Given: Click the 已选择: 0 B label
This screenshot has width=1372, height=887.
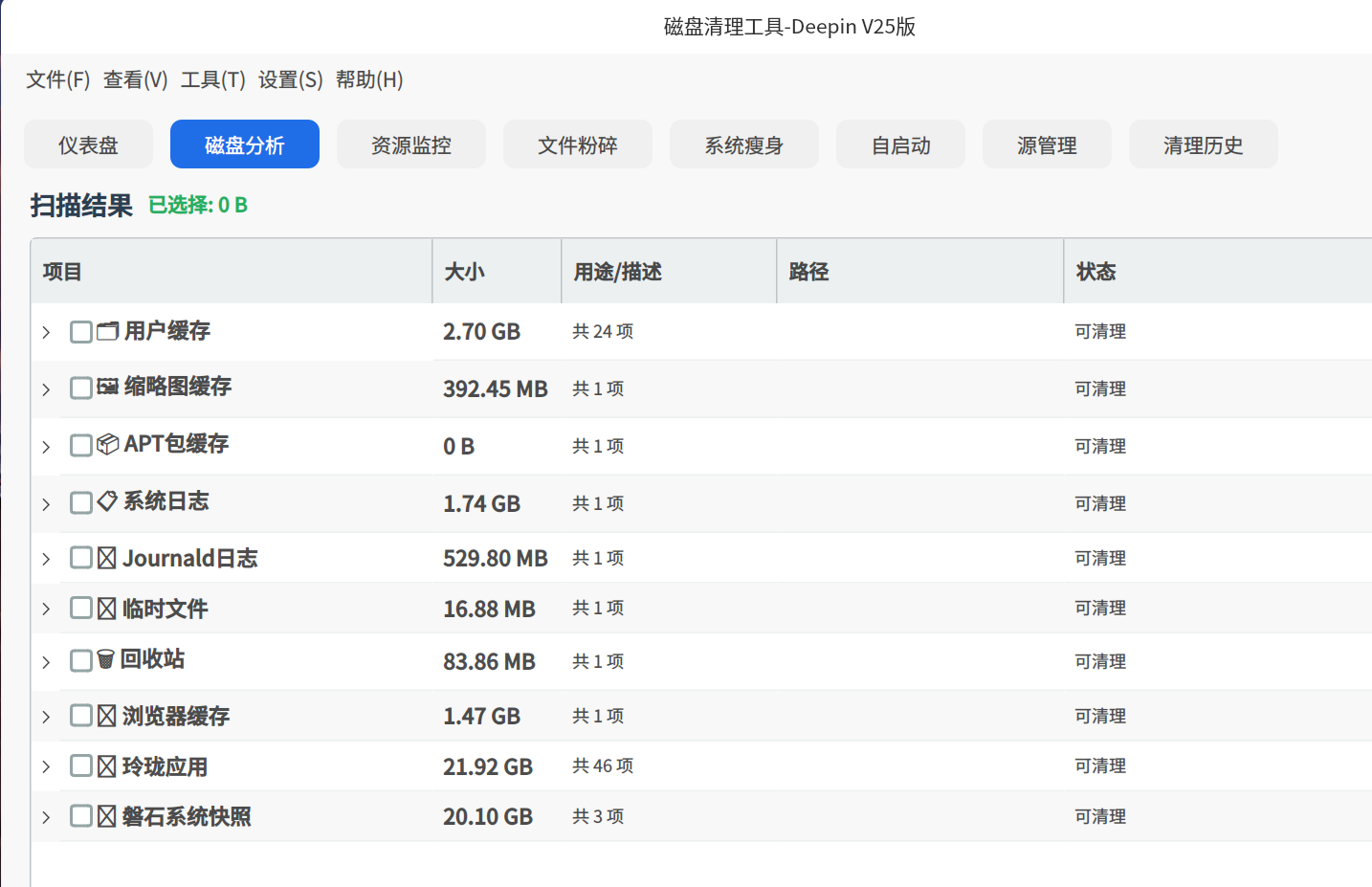Looking at the screenshot, I should [x=198, y=205].
